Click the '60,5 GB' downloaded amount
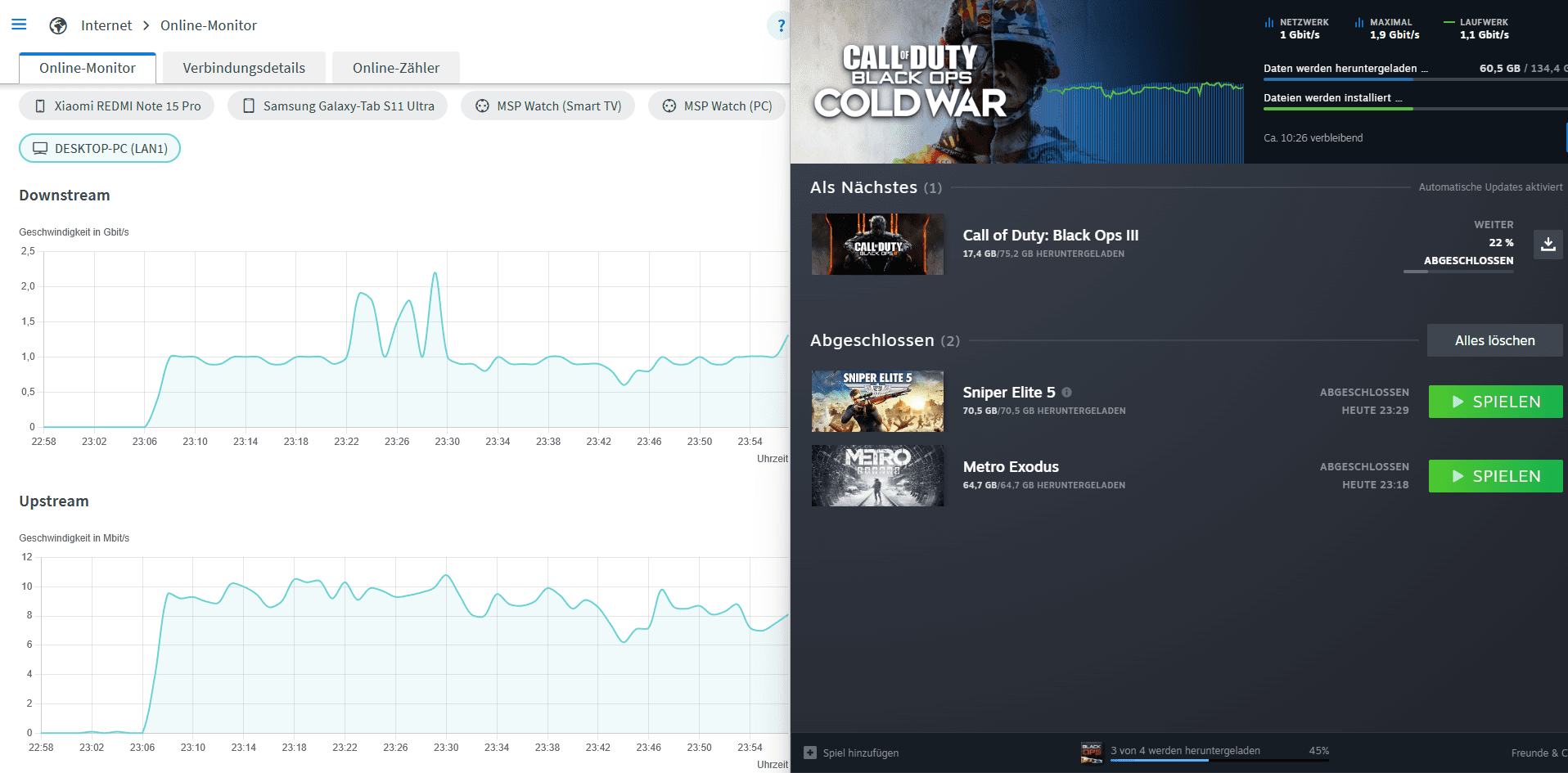The image size is (1568, 773). [x=1500, y=69]
